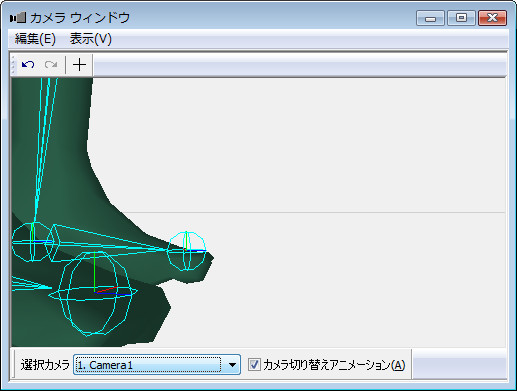Click the cyan cone-shaped foot bone
This screenshot has width=517, height=391.
pos(110,242)
